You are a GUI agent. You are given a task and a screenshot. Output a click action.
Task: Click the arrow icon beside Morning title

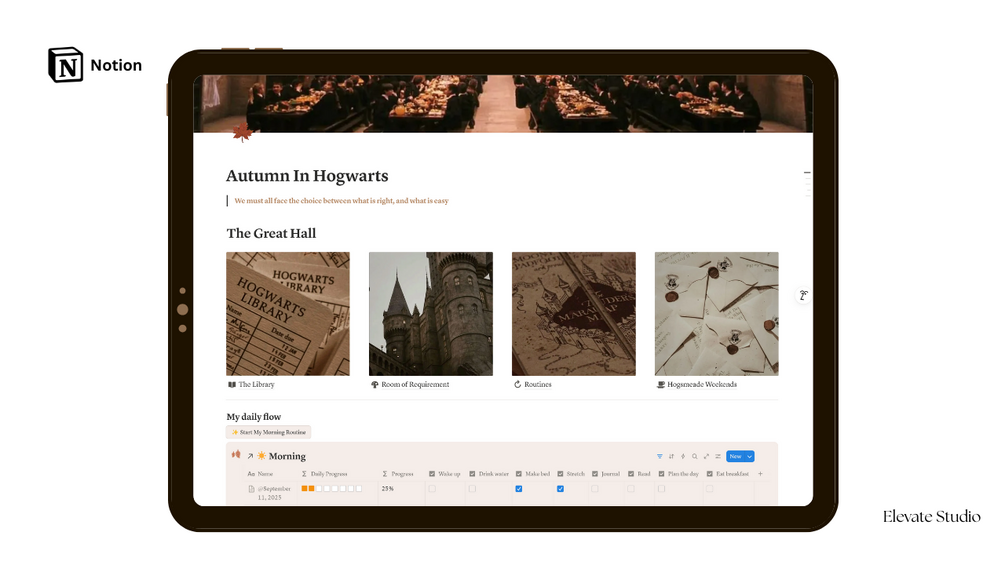pos(250,456)
